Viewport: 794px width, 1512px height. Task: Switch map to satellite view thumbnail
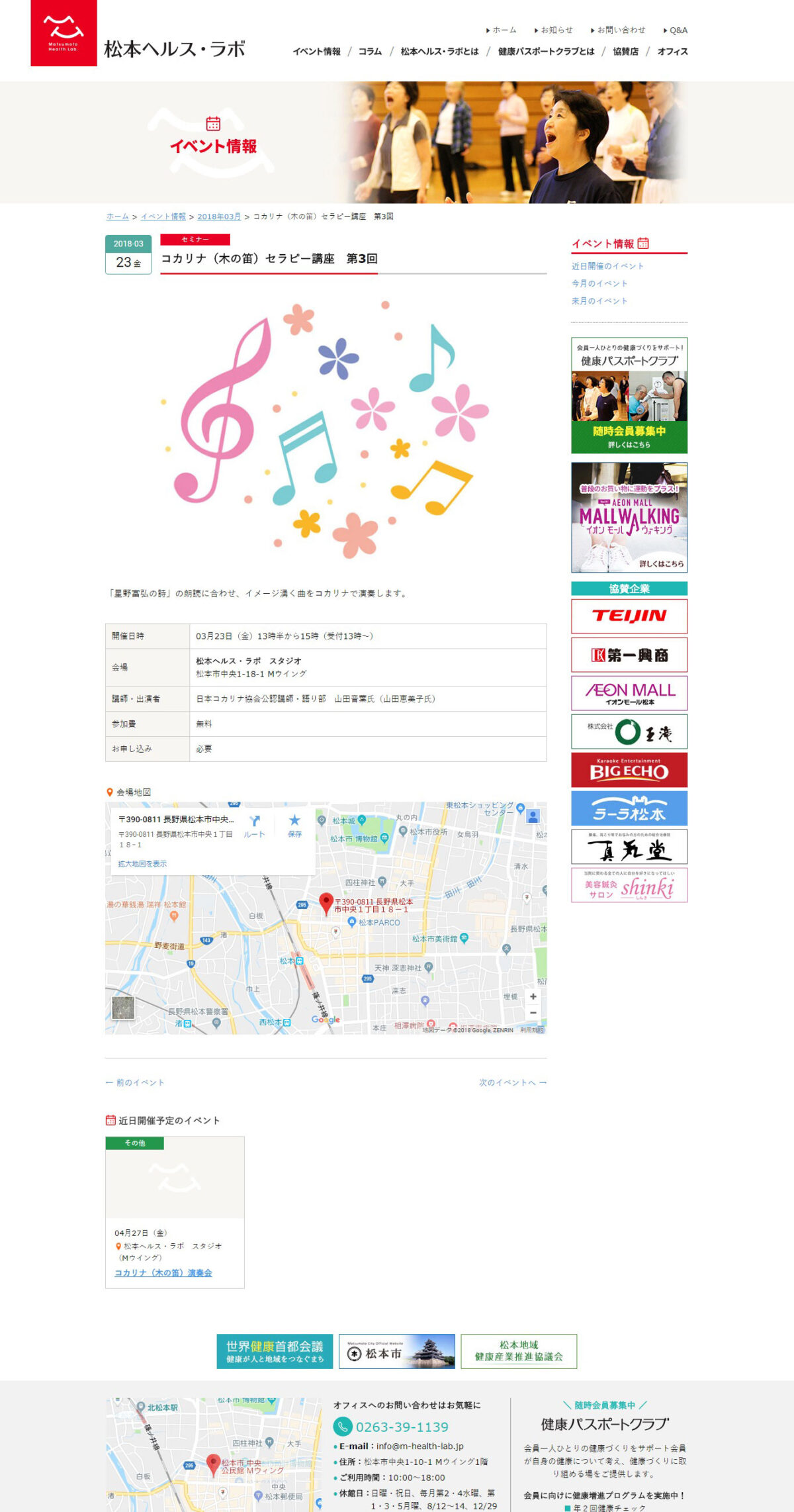coord(123,1008)
